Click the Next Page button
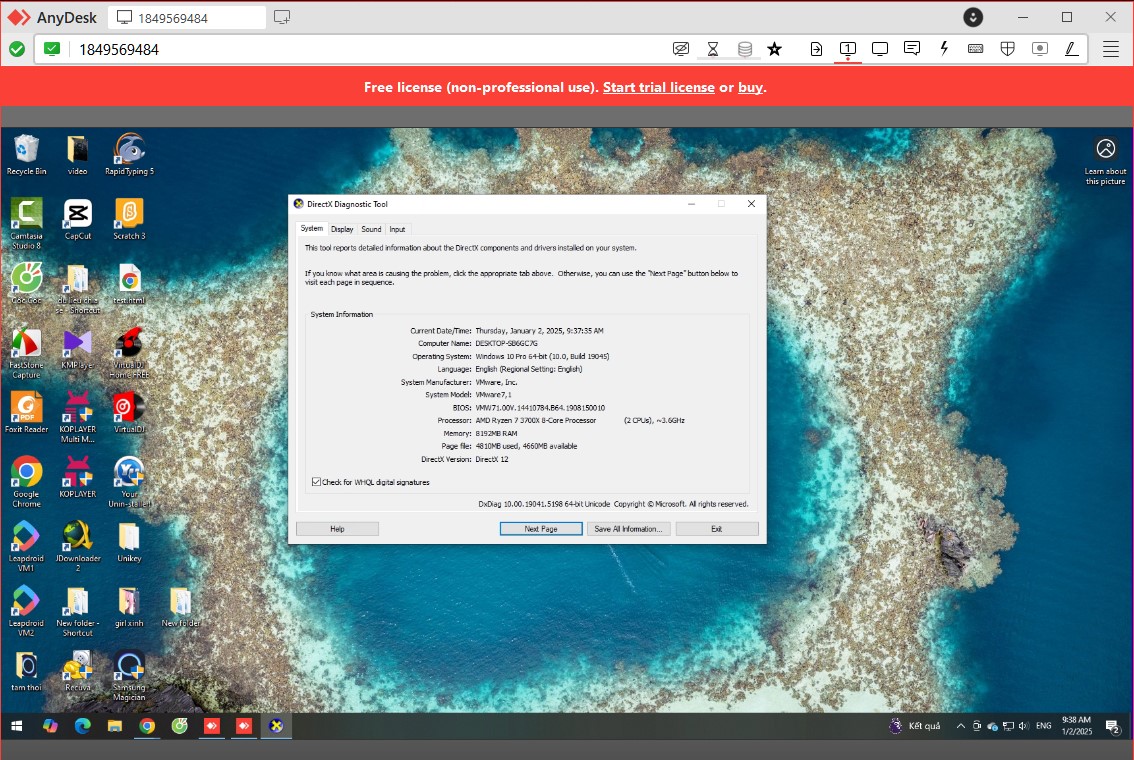 coord(541,529)
